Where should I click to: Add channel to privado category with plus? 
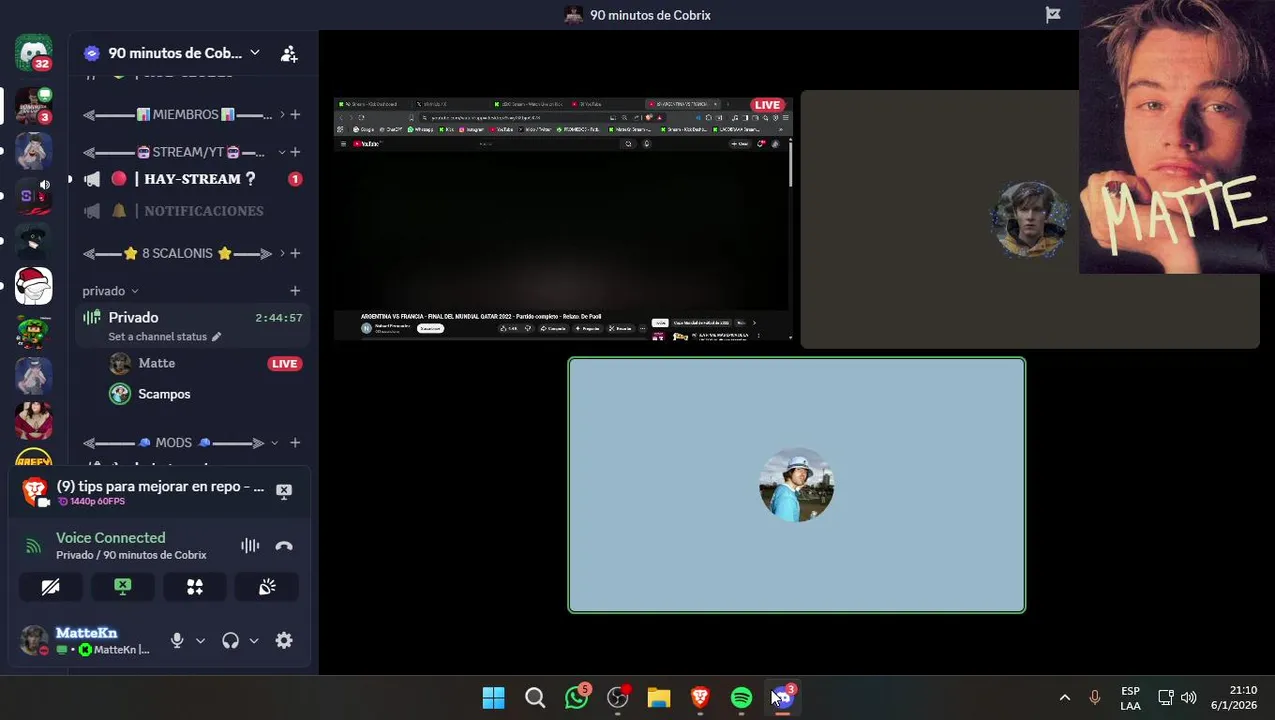[295, 291]
